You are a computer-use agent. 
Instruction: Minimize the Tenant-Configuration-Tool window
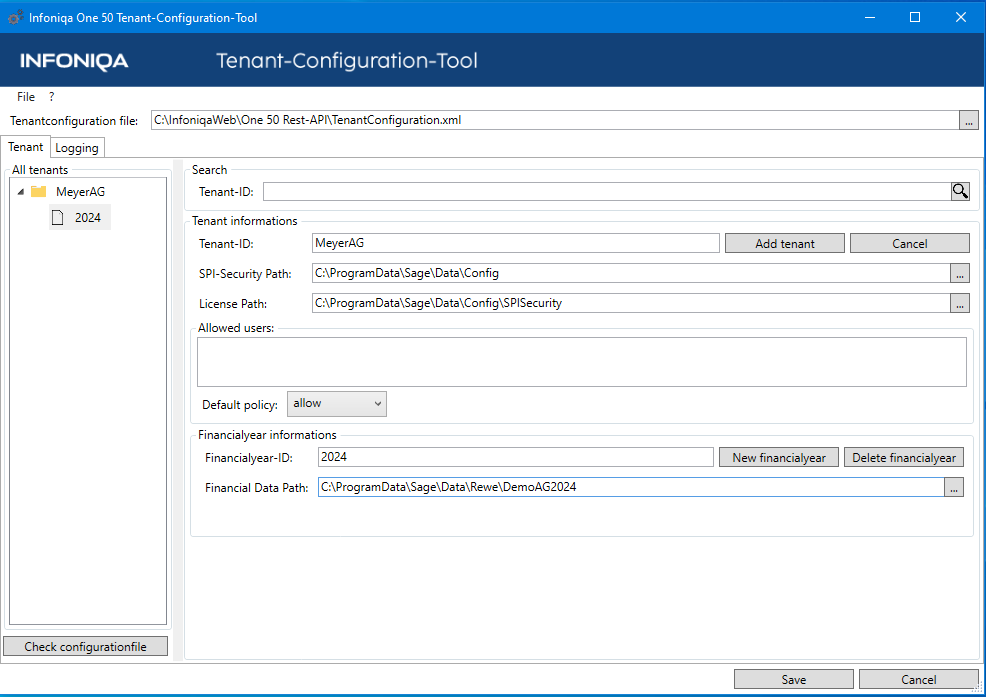point(870,17)
